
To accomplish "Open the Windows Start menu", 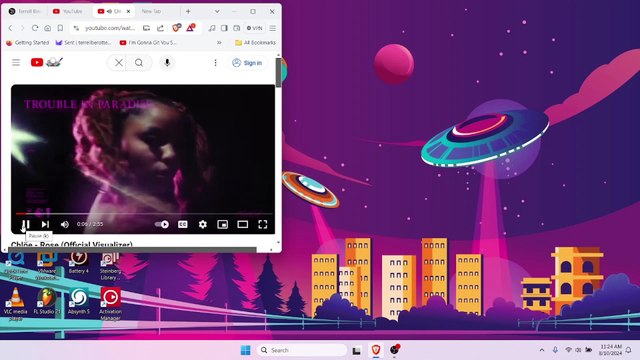I will pos(246,350).
